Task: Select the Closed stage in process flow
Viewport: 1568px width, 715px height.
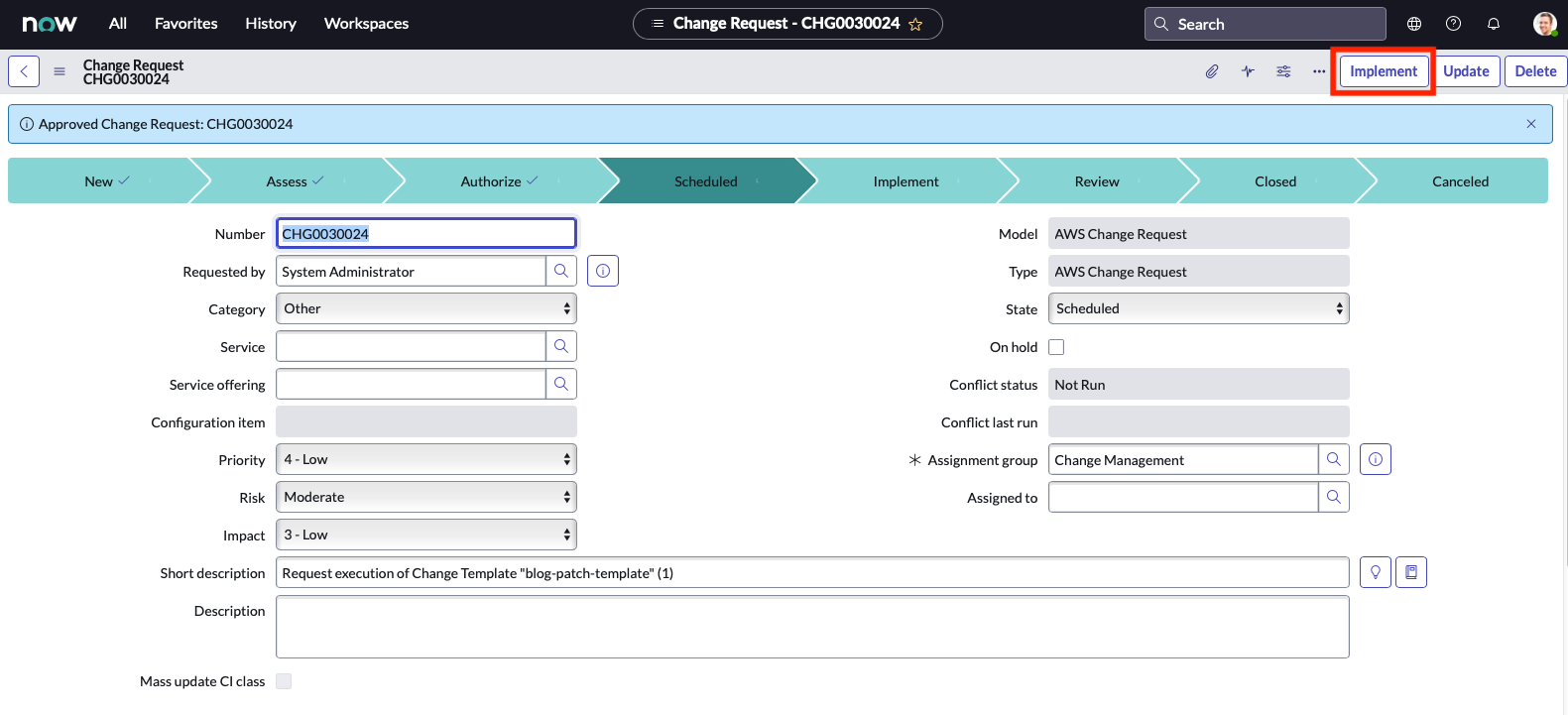Action: 1275,181
